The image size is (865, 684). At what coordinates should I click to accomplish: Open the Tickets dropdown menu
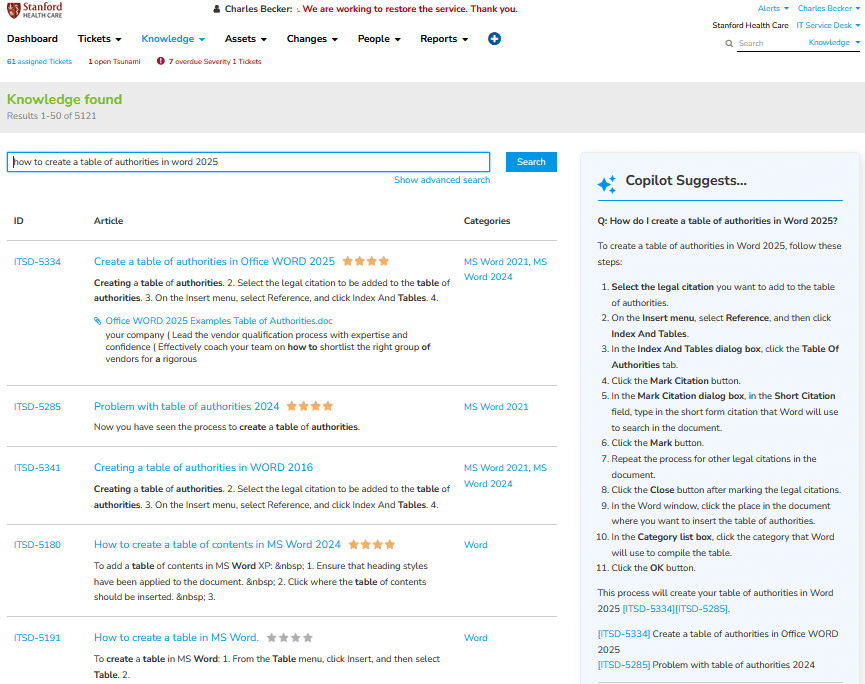point(99,39)
